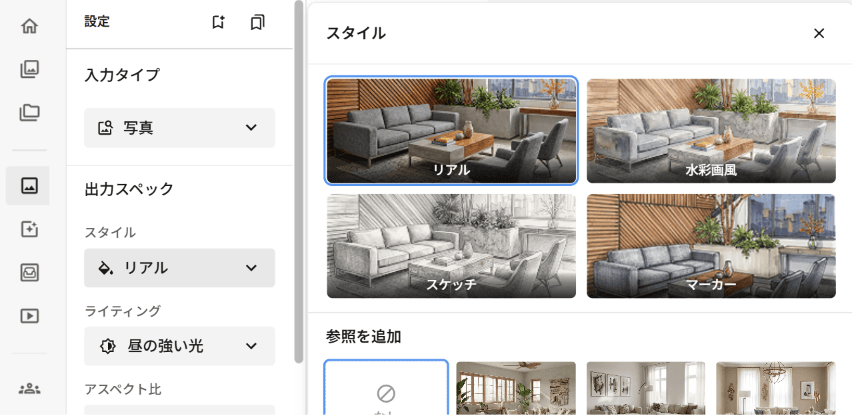Close the スタイル panel
Screen dimensions: 852x415
pos(819,33)
